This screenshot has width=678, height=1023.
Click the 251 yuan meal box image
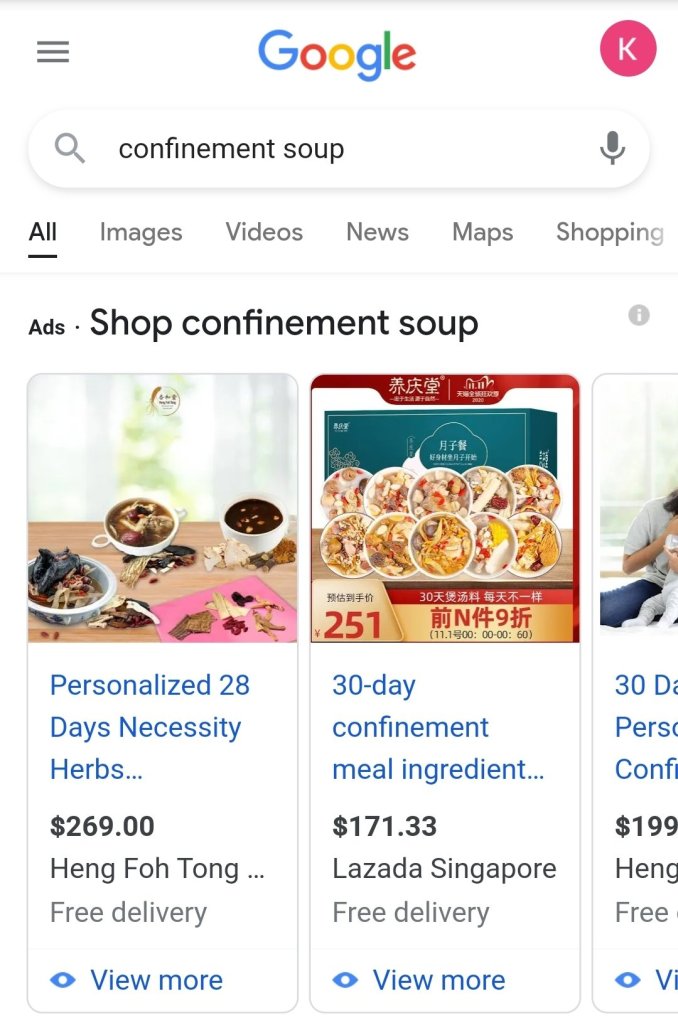[445, 509]
